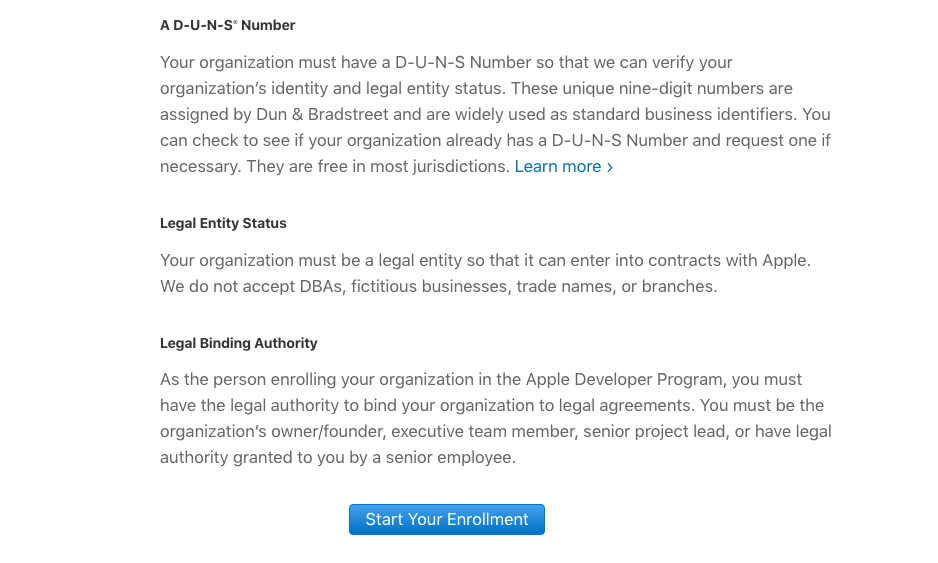This screenshot has height=563, width=938.
Task: Click the chevron arrow after Learn more
Action: 610,168
